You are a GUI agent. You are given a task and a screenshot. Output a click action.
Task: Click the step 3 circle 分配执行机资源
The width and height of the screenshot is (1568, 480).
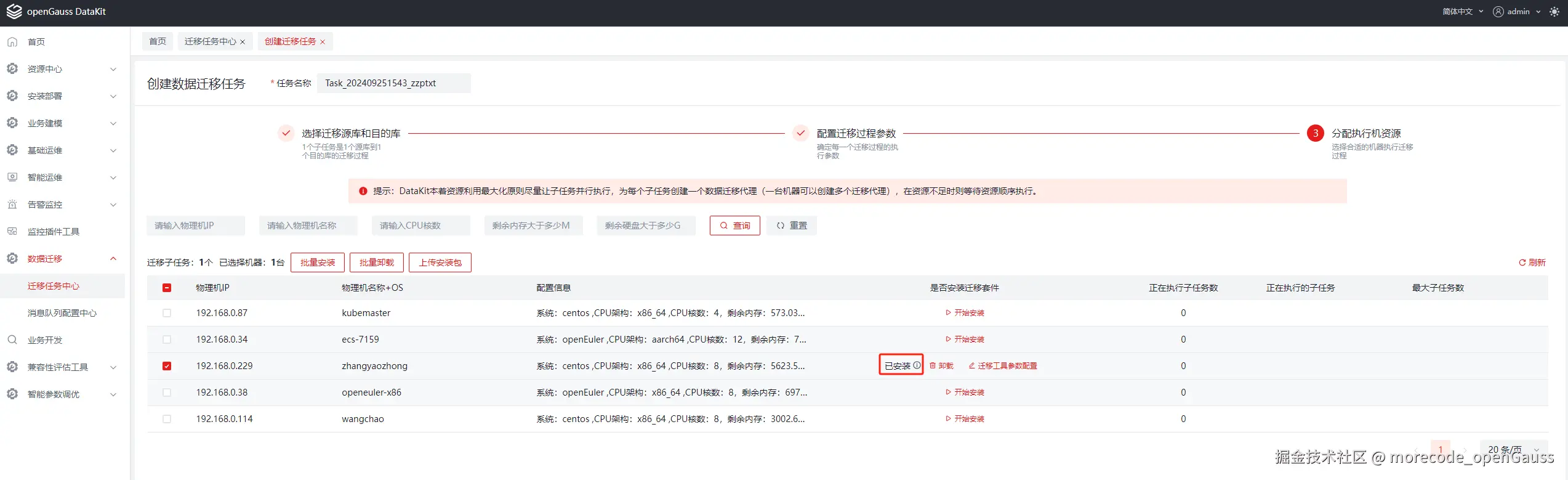coord(1316,133)
